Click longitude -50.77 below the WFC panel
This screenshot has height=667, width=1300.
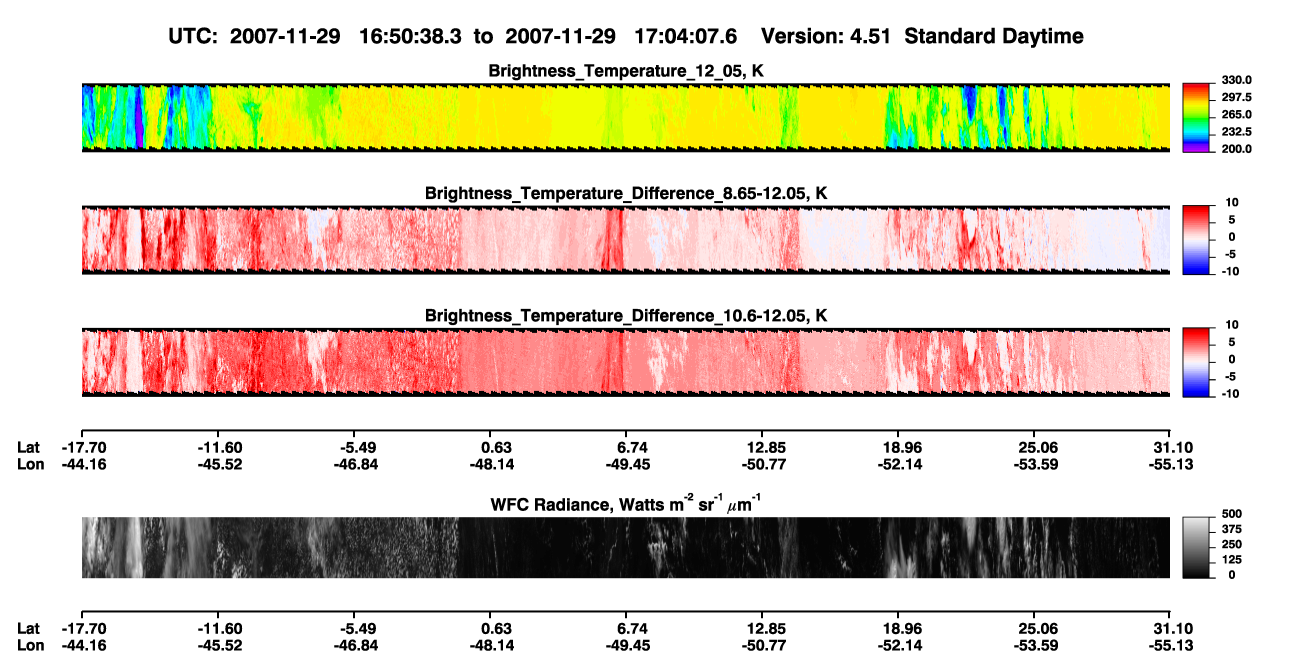(x=764, y=645)
